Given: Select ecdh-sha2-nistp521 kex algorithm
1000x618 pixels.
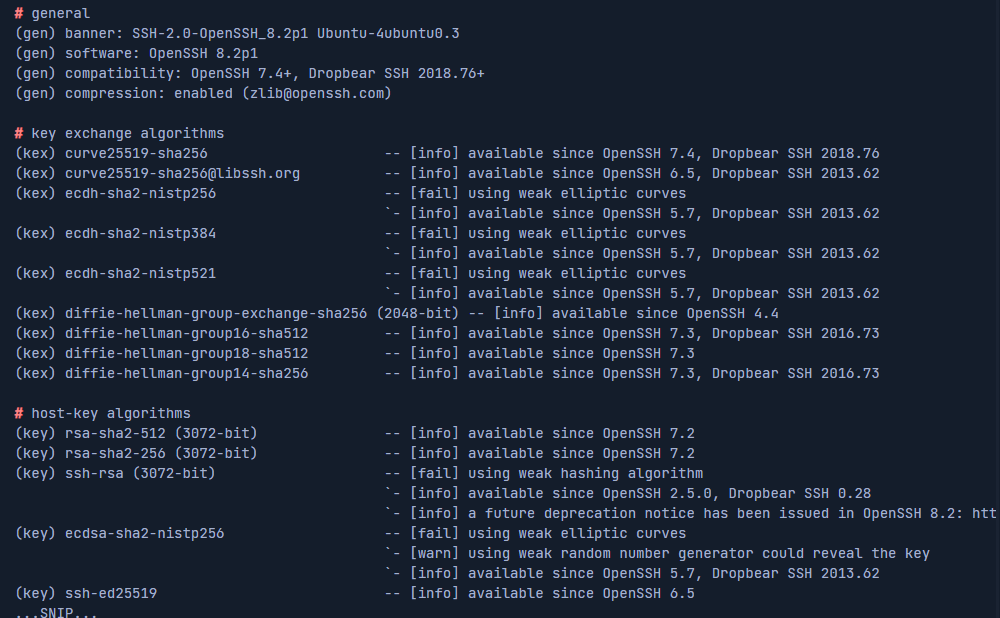Looking at the screenshot, I should pos(140,274).
